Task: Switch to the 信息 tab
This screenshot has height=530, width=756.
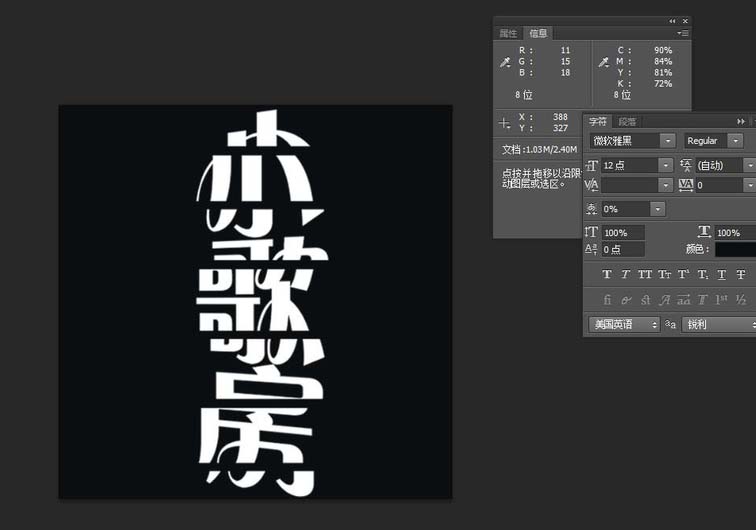Action: [x=538, y=33]
